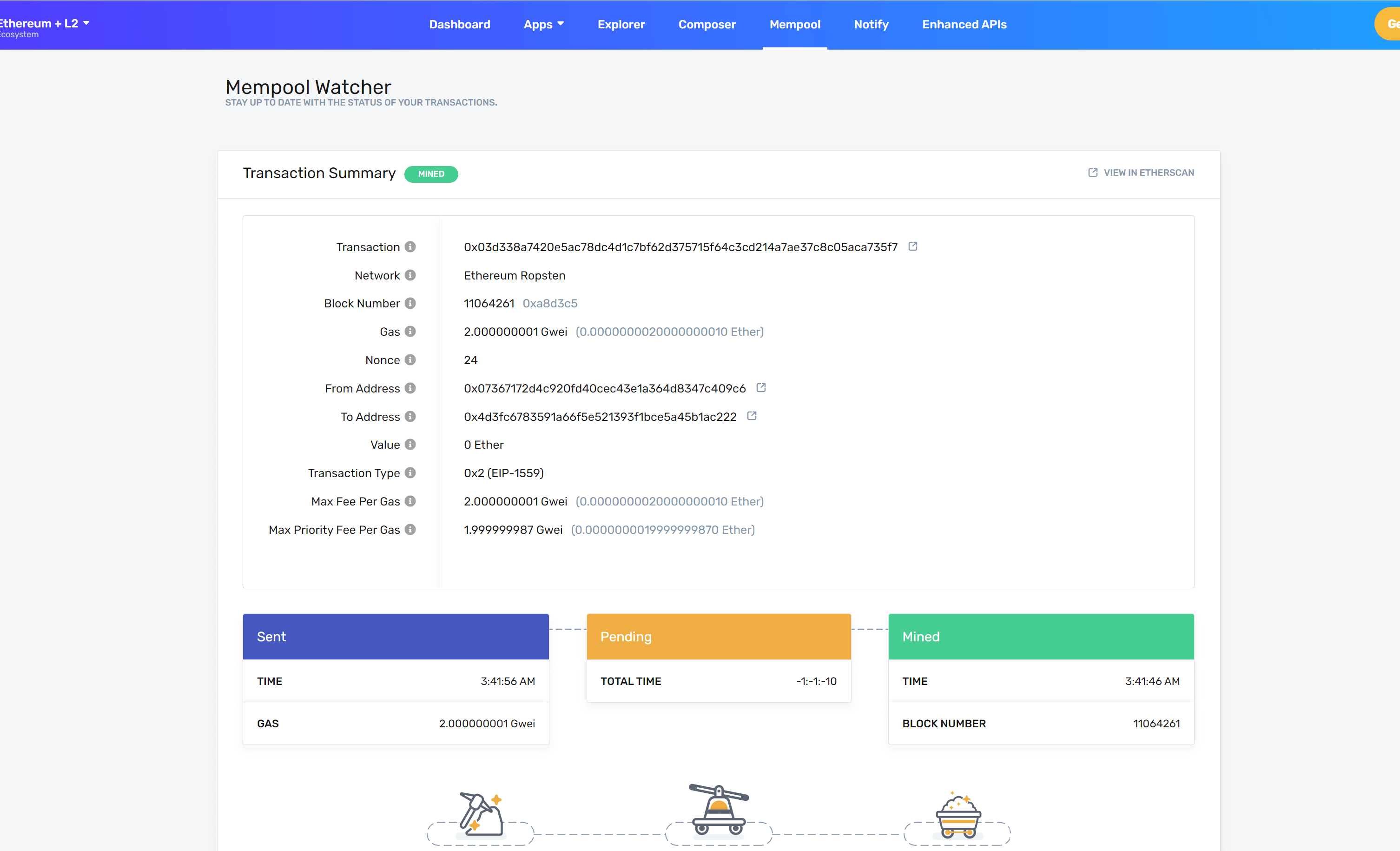Image resolution: width=1400 pixels, height=851 pixels.
Task: Expand the Apps dropdown menu
Action: coord(543,25)
